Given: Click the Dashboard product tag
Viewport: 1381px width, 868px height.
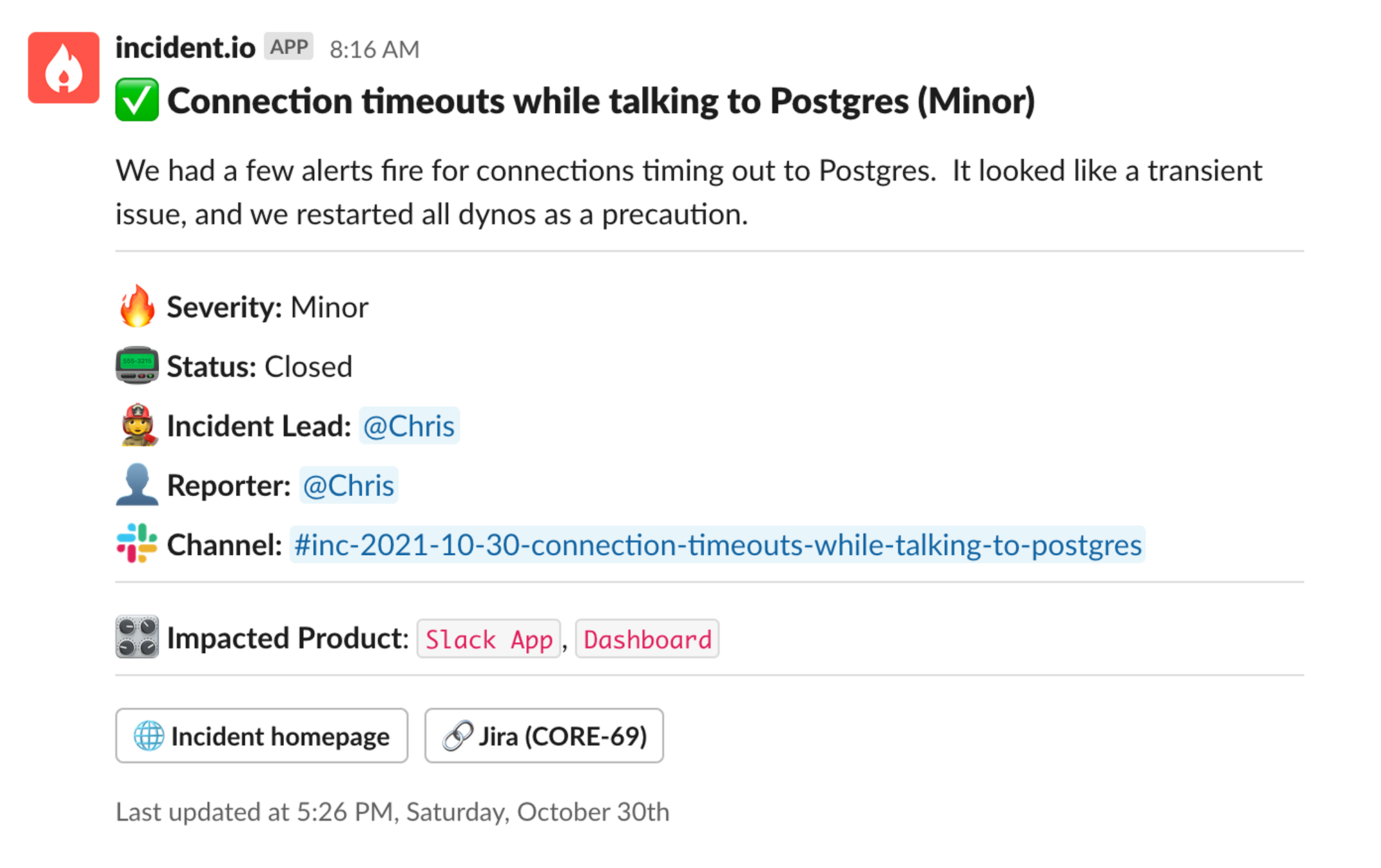Looking at the screenshot, I should point(647,639).
